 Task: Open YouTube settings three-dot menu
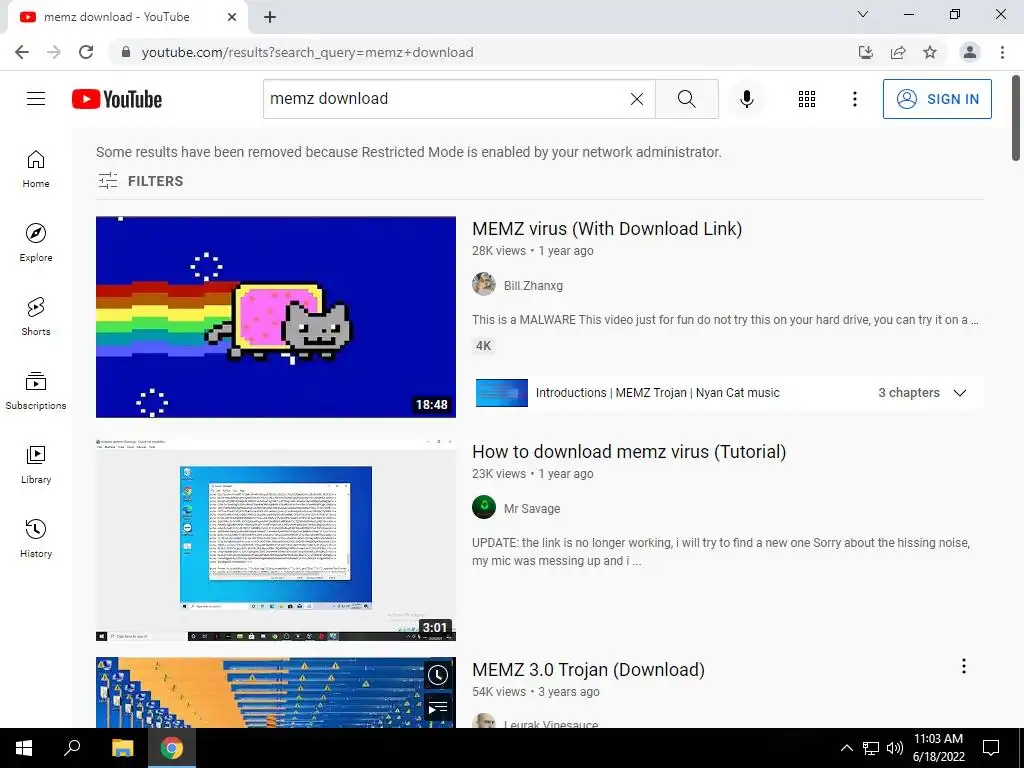tap(854, 99)
